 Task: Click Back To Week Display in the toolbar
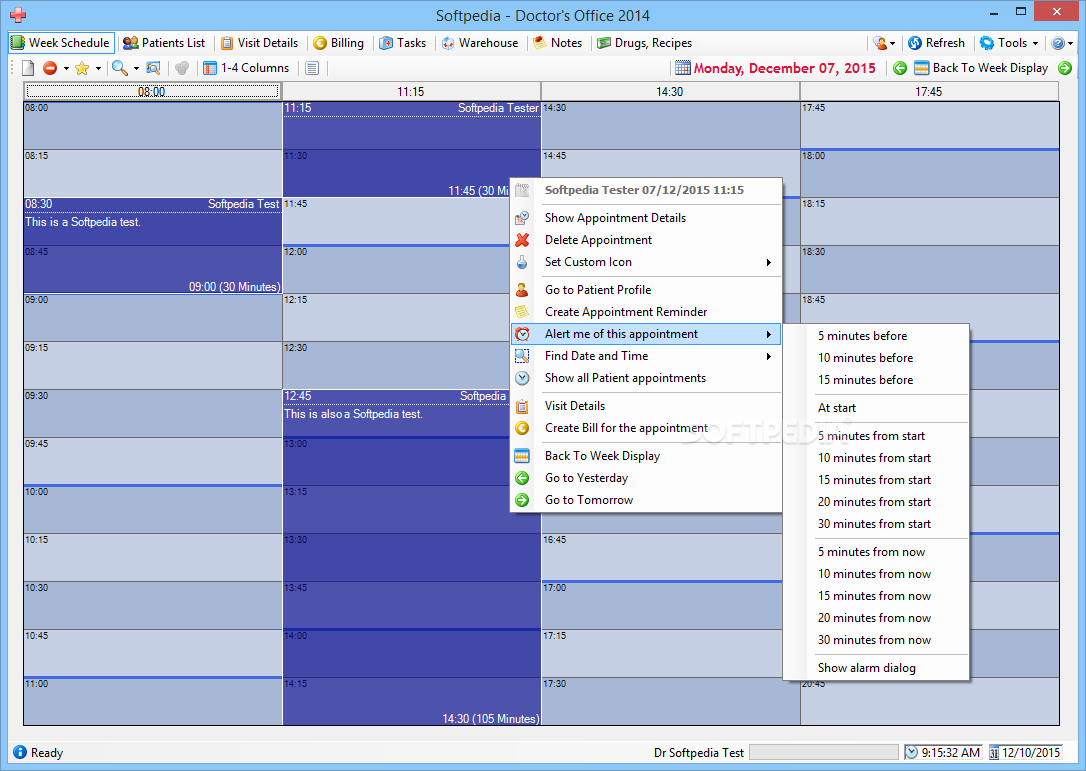981,68
